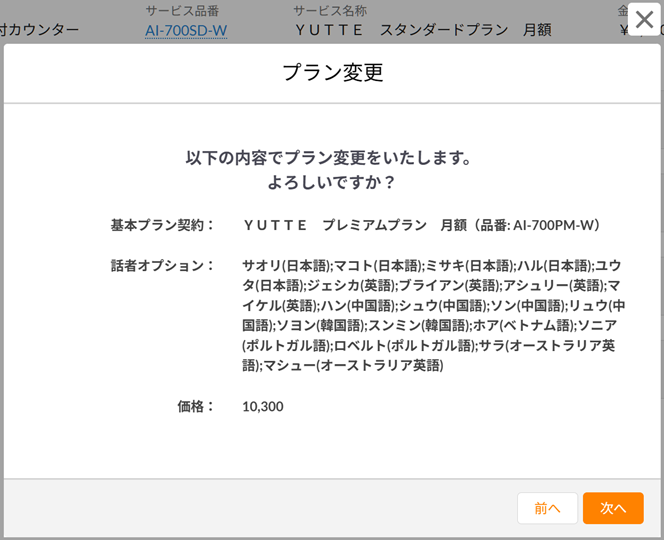Click 次へ to proceed with plan change
Viewport: 664px width, 540px height.
612,508
